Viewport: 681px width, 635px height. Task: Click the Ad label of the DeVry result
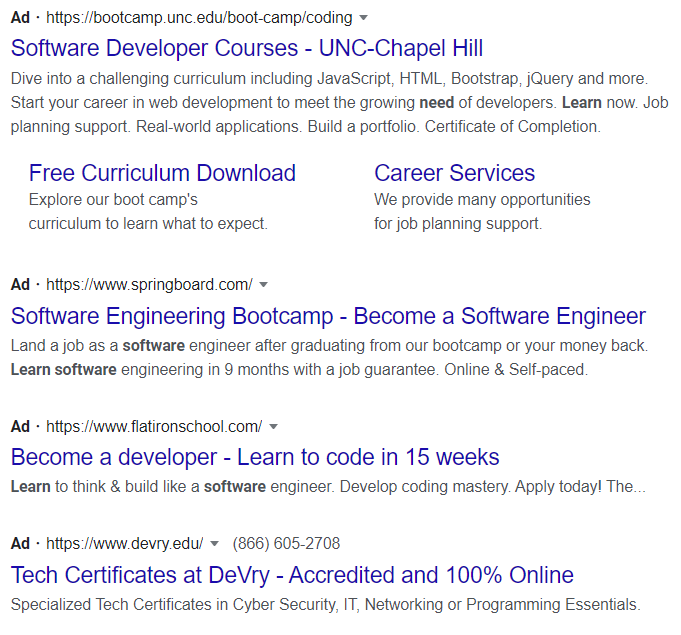[x=20, y=544]
